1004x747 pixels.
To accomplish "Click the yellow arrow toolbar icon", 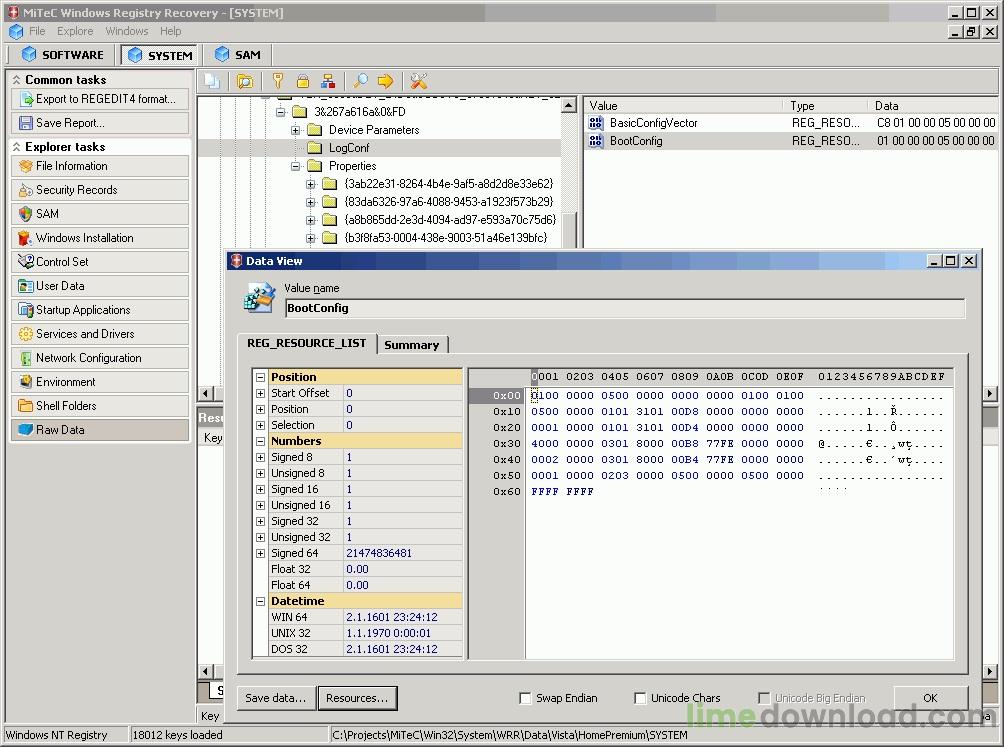I will click(385, 81).
